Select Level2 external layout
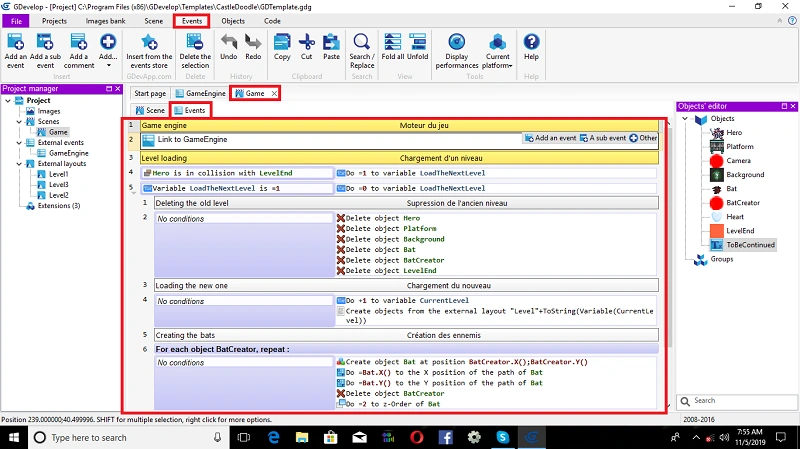The image size is (800, 449). click(x=59, y=195)
